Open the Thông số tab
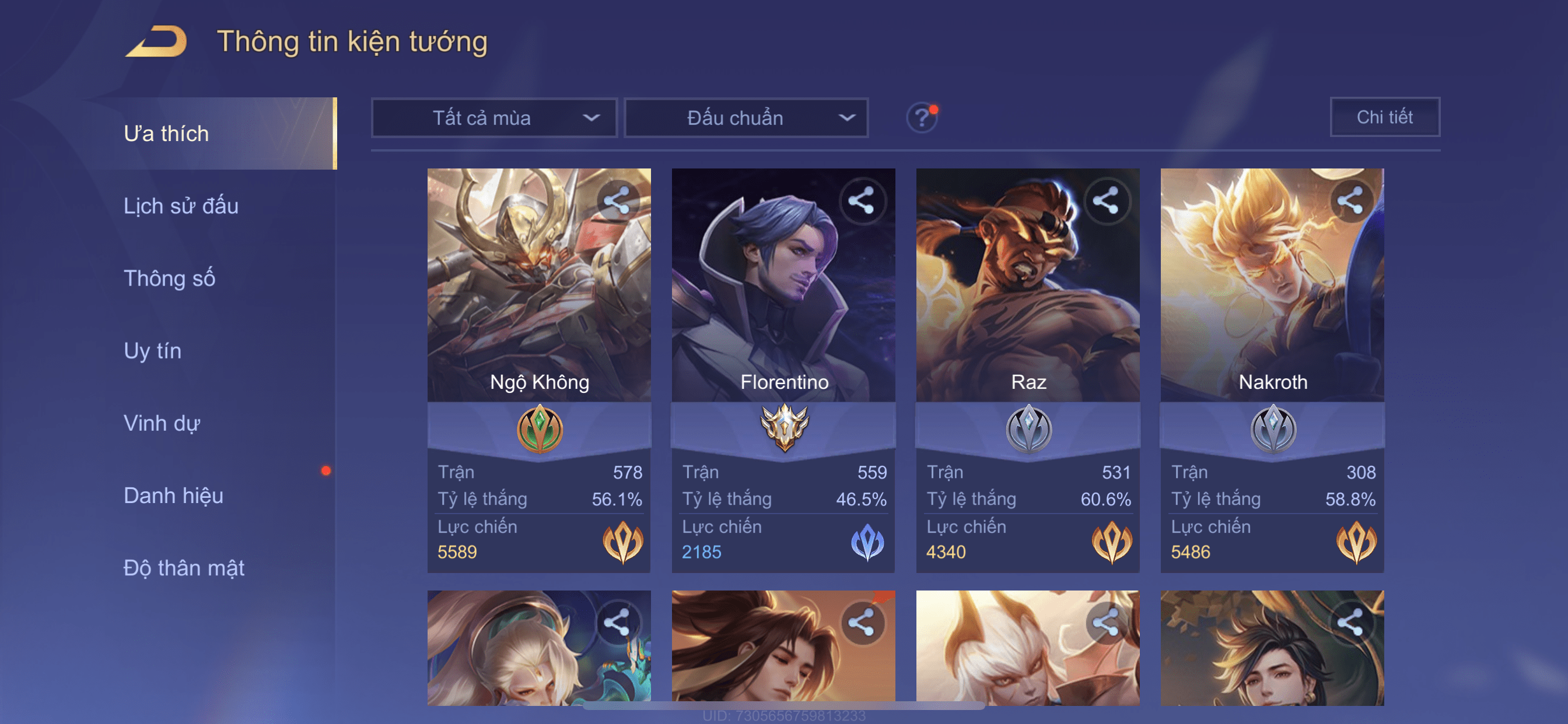This screenshot has width=1568, height=724. tap(169, 278)
